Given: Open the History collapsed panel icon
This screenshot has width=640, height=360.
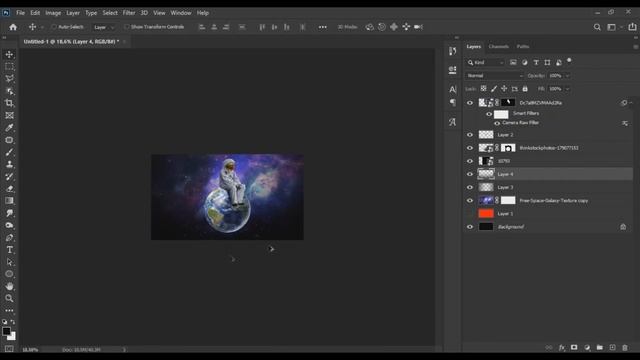Looking at the screenshot, I should [x=452, y=51].
